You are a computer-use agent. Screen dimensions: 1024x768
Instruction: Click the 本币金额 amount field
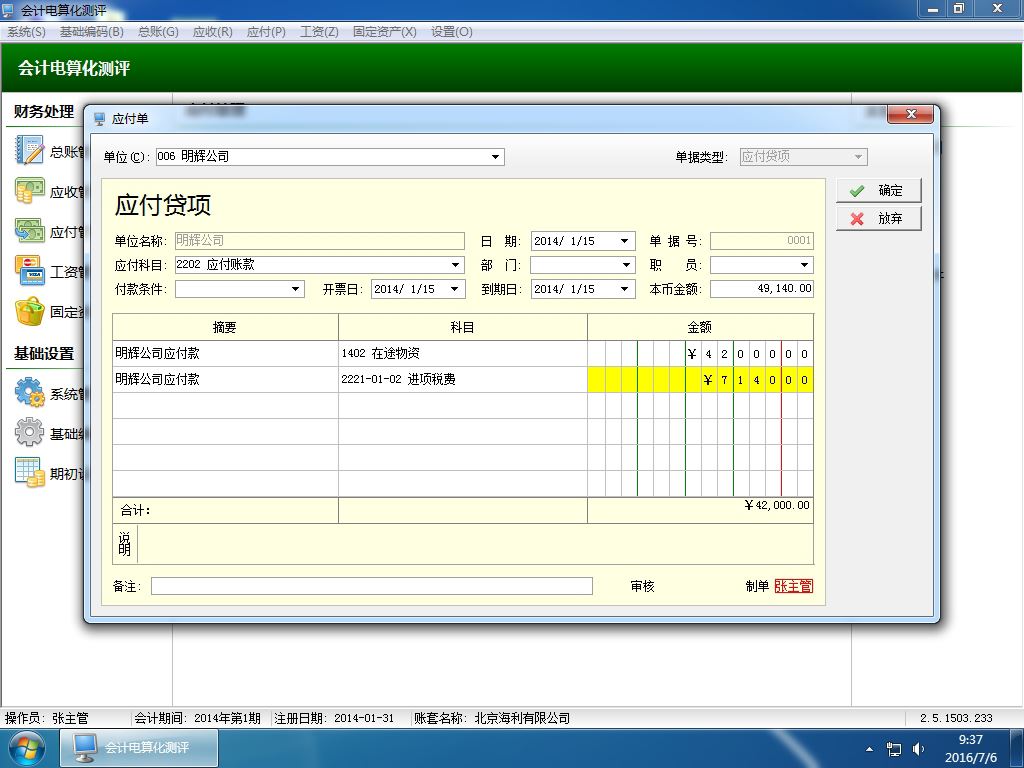[x=761, y=289]
